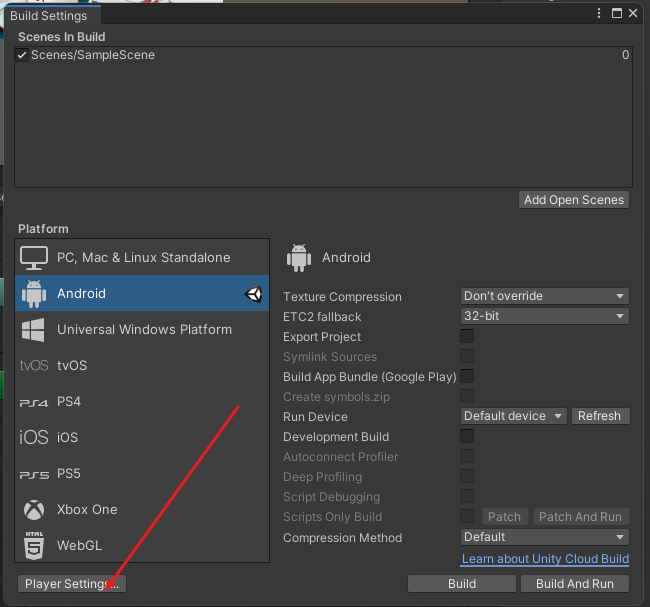Select PC, Mac & Linux Standalone platform
The width and height of the screenshot is (650, 607).
142,257
